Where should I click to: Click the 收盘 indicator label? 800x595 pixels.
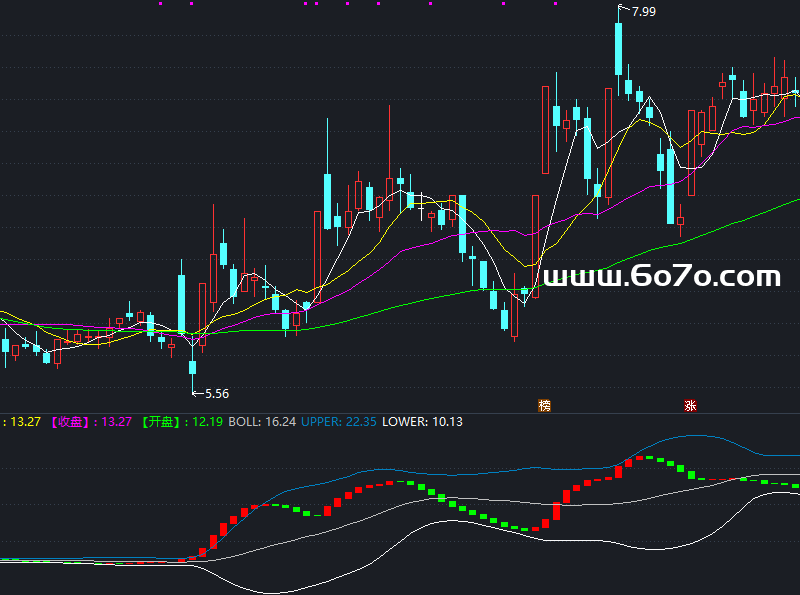pos(70,422)
